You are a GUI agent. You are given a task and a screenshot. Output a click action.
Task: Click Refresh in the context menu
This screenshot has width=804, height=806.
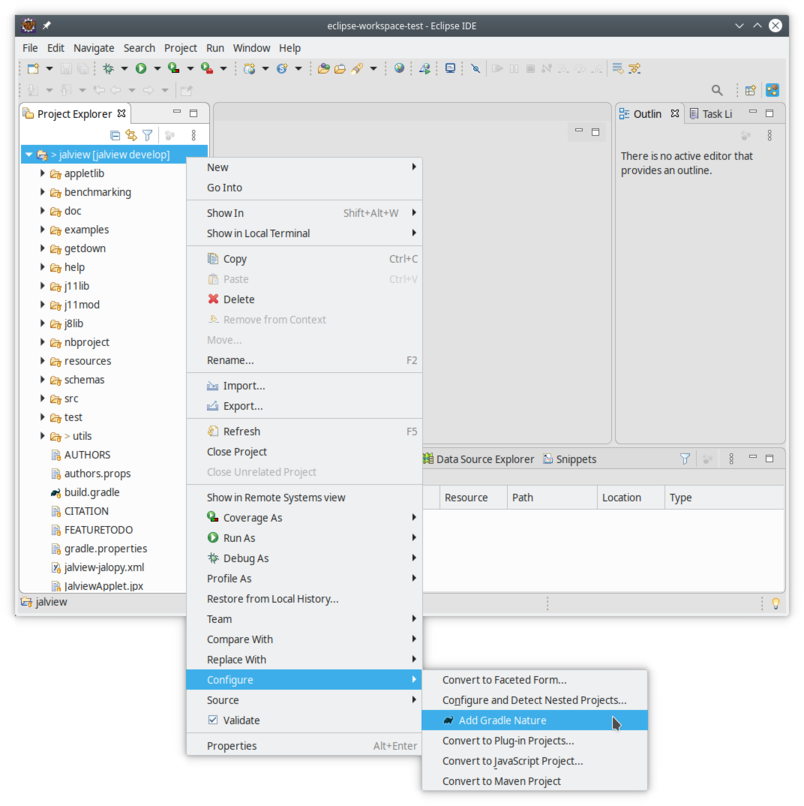(304, 431)
